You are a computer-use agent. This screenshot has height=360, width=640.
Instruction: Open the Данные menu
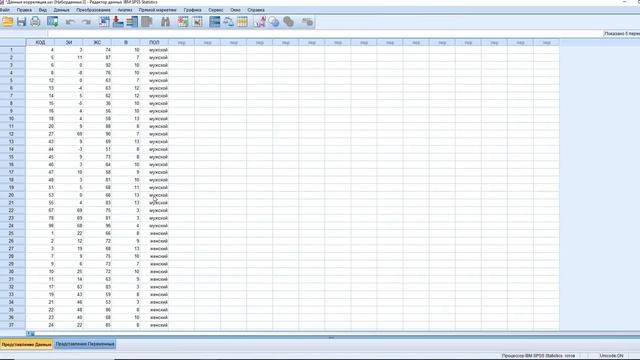point(61,10)
